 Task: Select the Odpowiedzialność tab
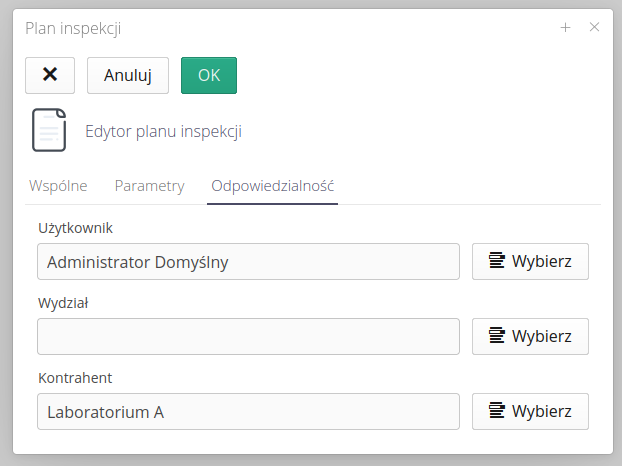272,186
